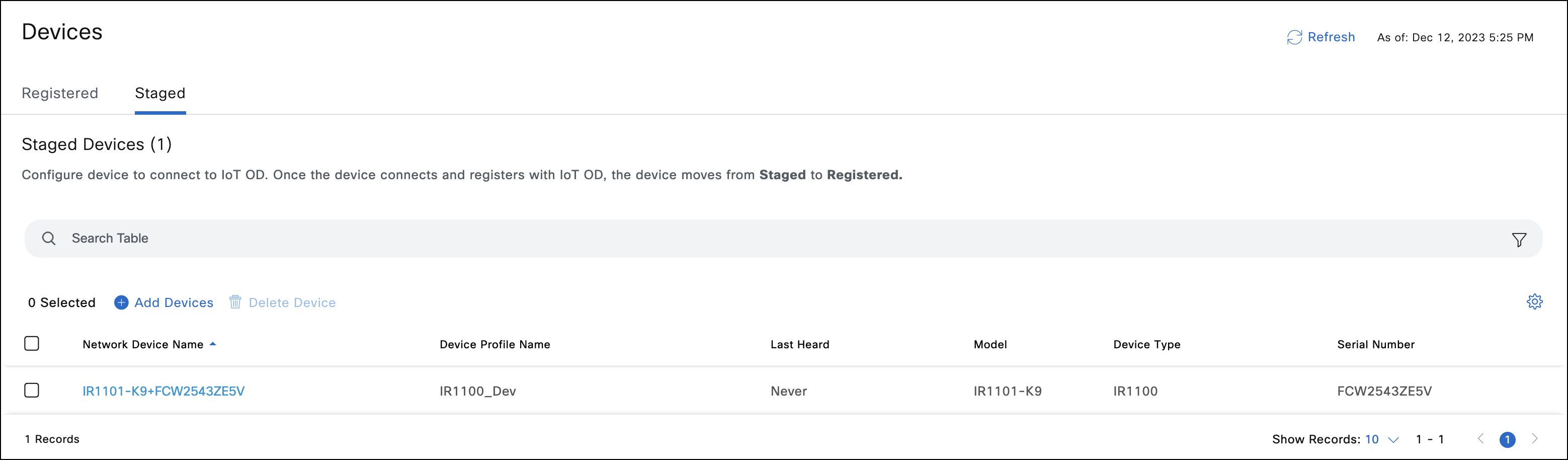Check the select-all checkbox in header row
The height and width of the screenshot is (460, 1568).
32,344
